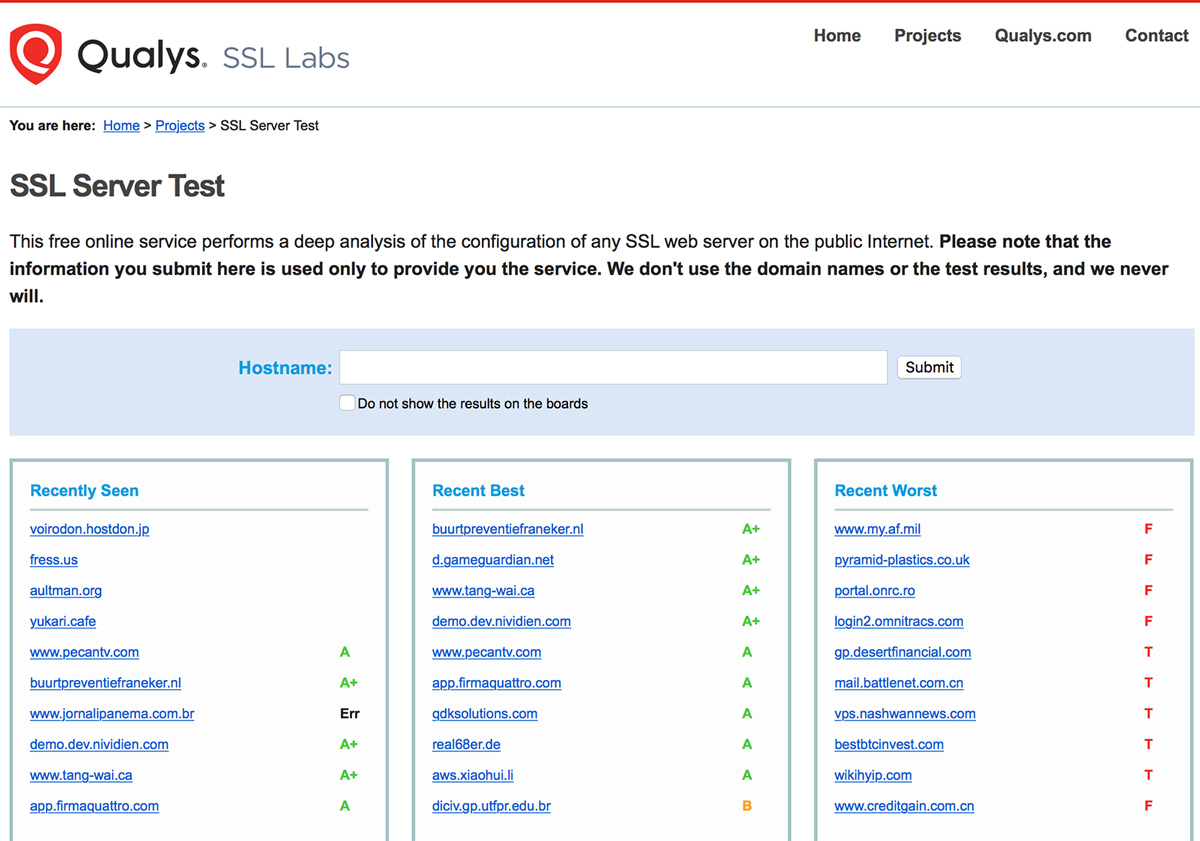1200x841 pixels.
Task: Go to Qualys.com from the top navigation
Action: coord(1043,36)
